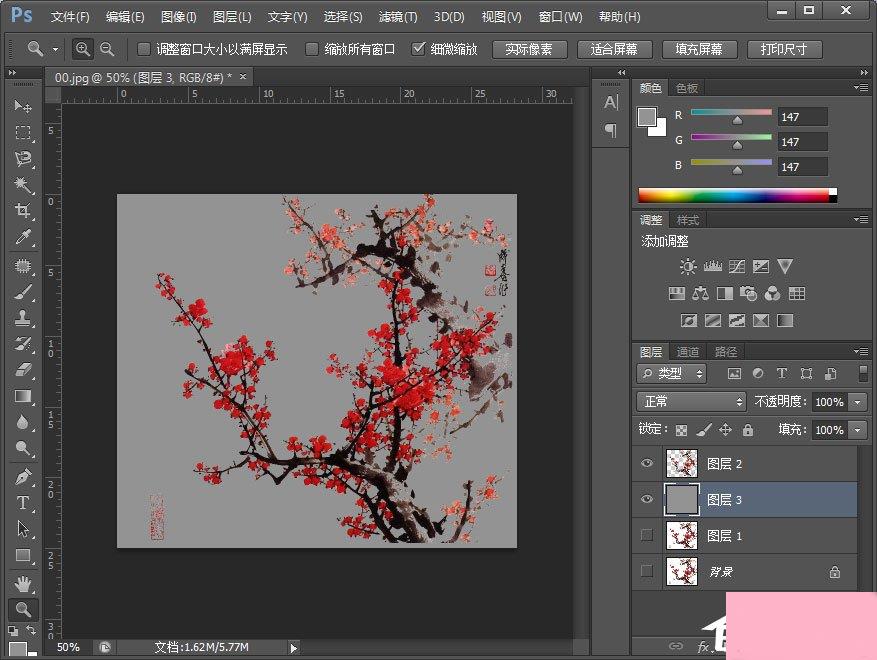Select the Rectangle shape tool
Image resolution: width=877 pixels, height=660 pixels.
23,555
